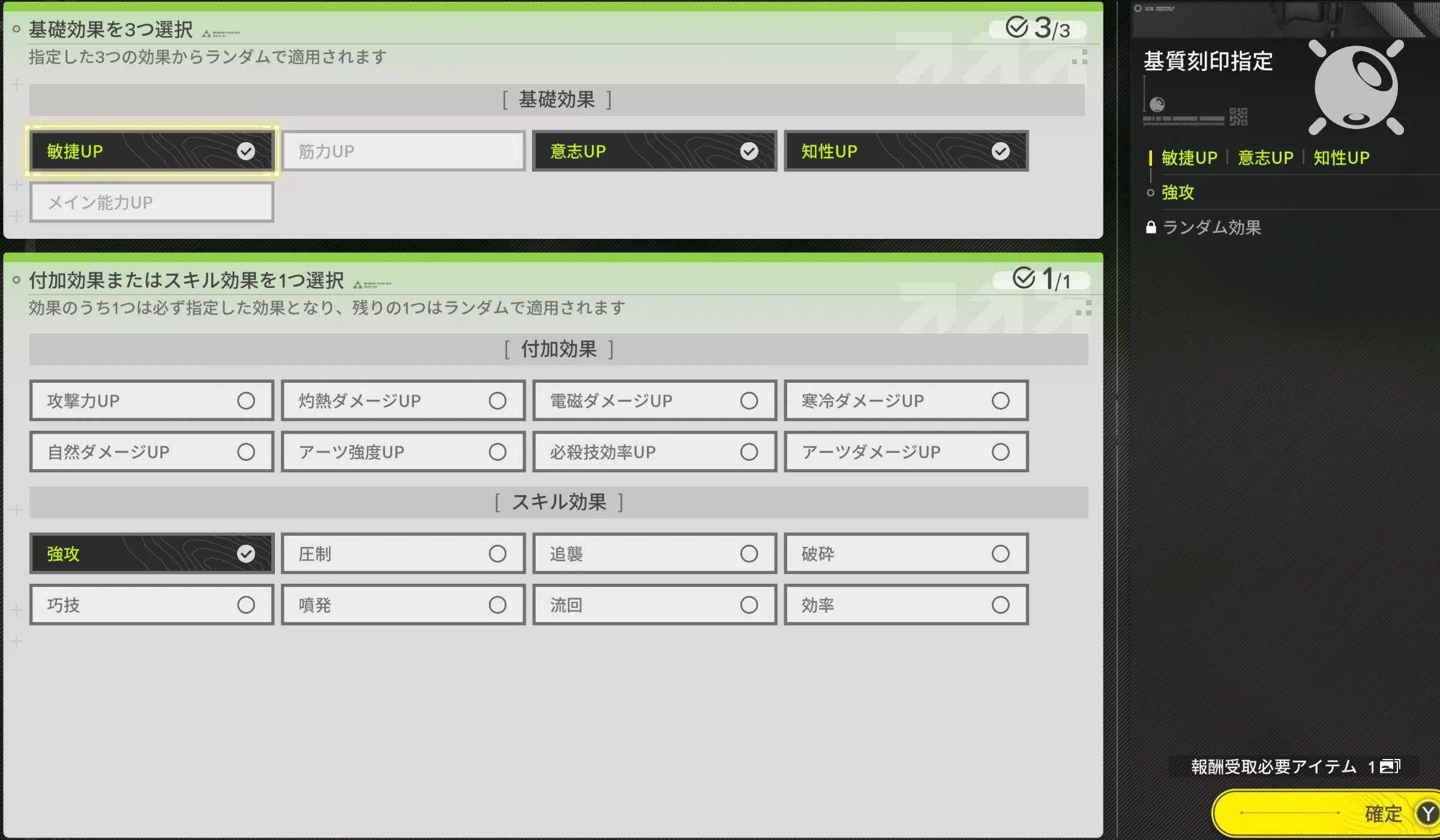This screenshot has width=1440, height=840.
Task: Click the warning triangle beside 基礎効果を3つ選択
Action: (x=206, y=34)
